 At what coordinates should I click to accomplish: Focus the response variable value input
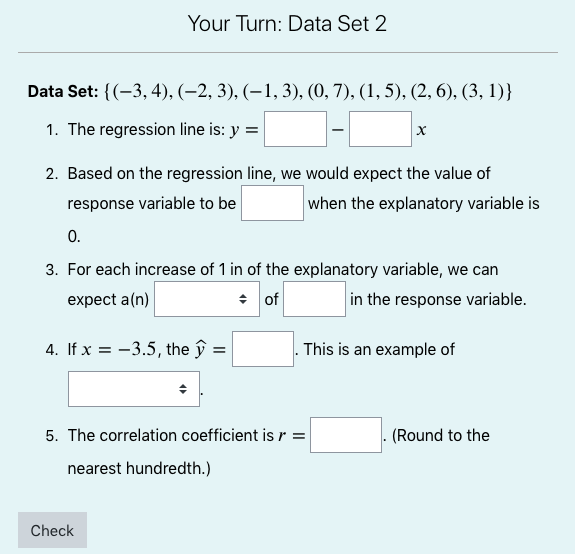(x=272, y=203)
